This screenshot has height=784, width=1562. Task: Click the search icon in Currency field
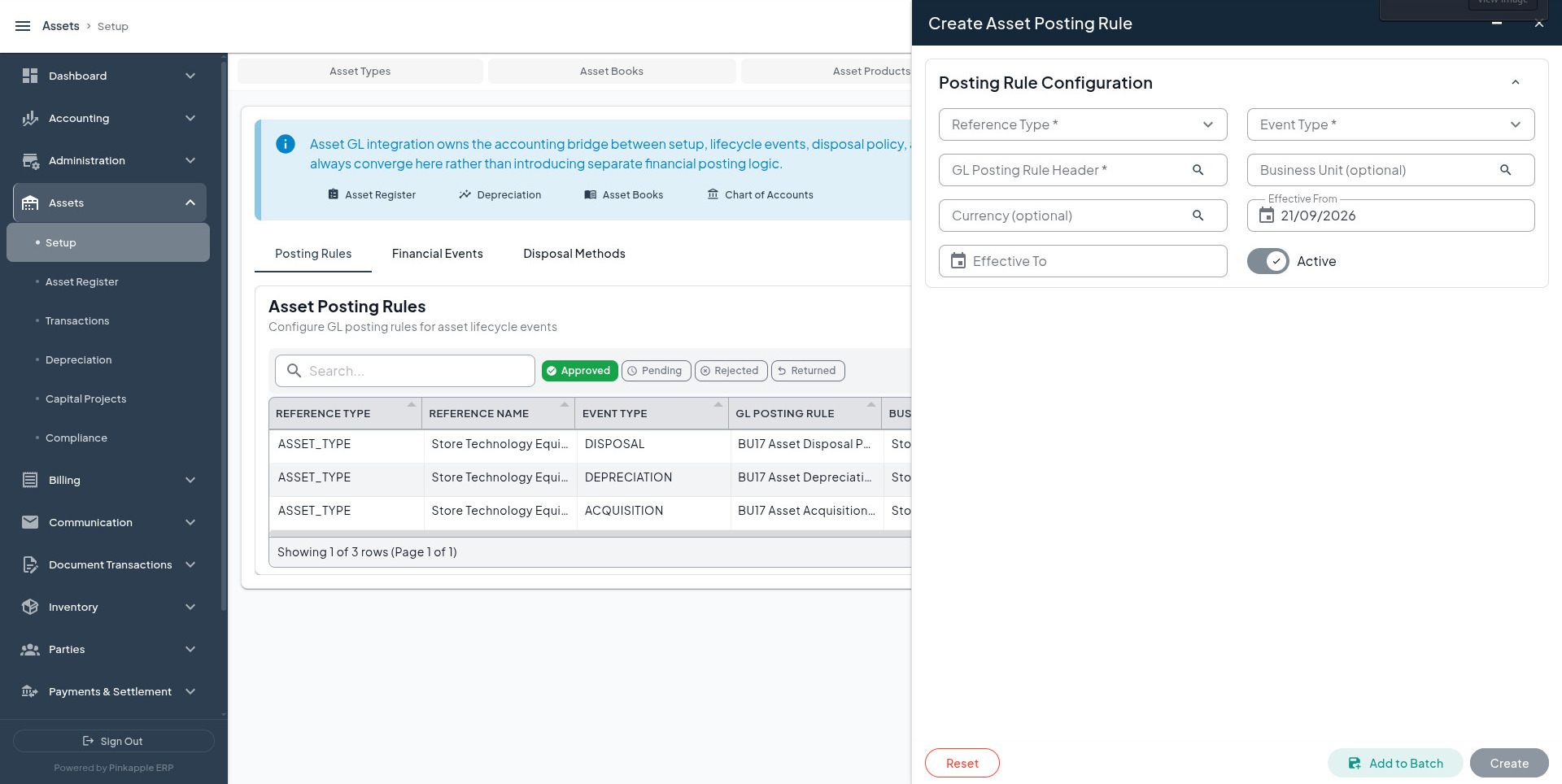tap(1198, 216)
